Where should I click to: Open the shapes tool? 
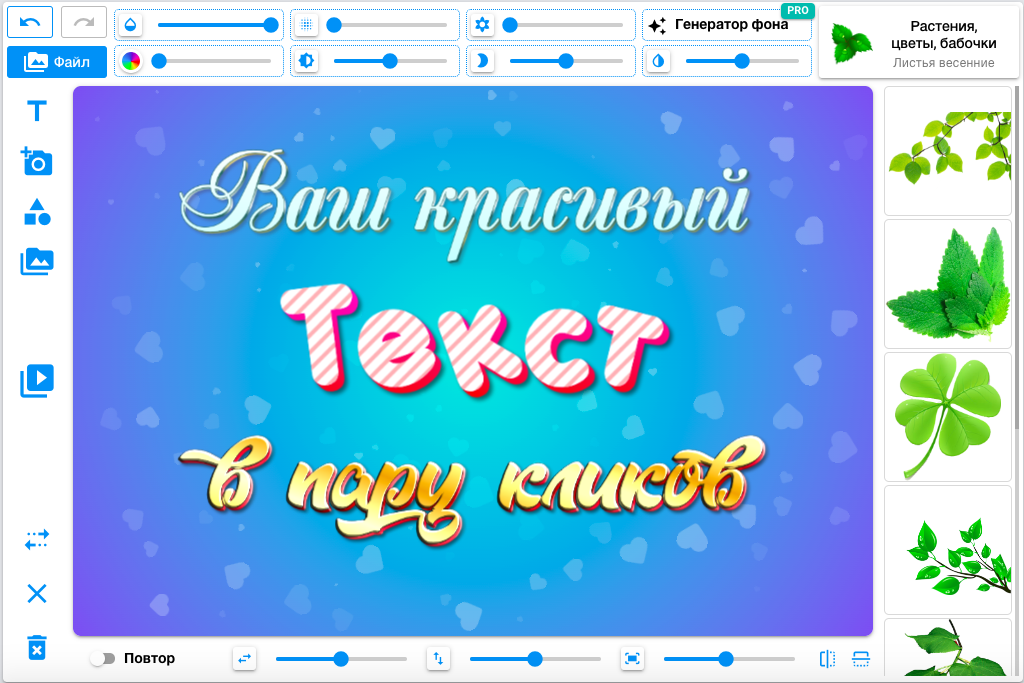click(36, 211)
